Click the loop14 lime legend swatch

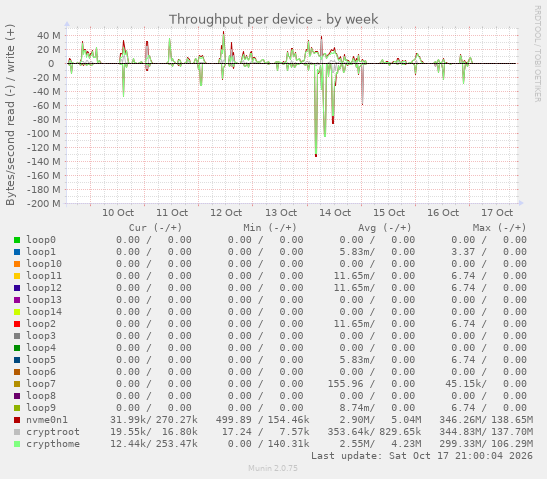tap(17, 312)
